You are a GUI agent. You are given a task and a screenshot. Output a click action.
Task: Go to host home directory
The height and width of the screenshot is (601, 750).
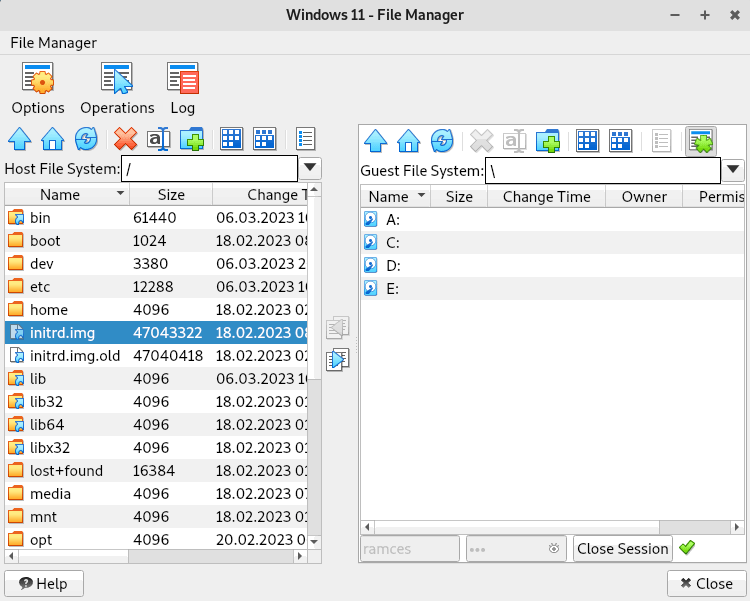click(53, 139)
